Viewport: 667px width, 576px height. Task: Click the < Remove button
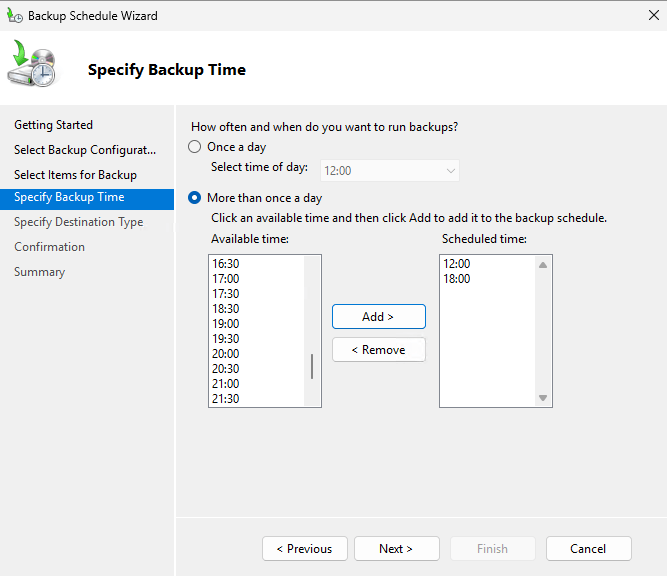click(378, 350)
